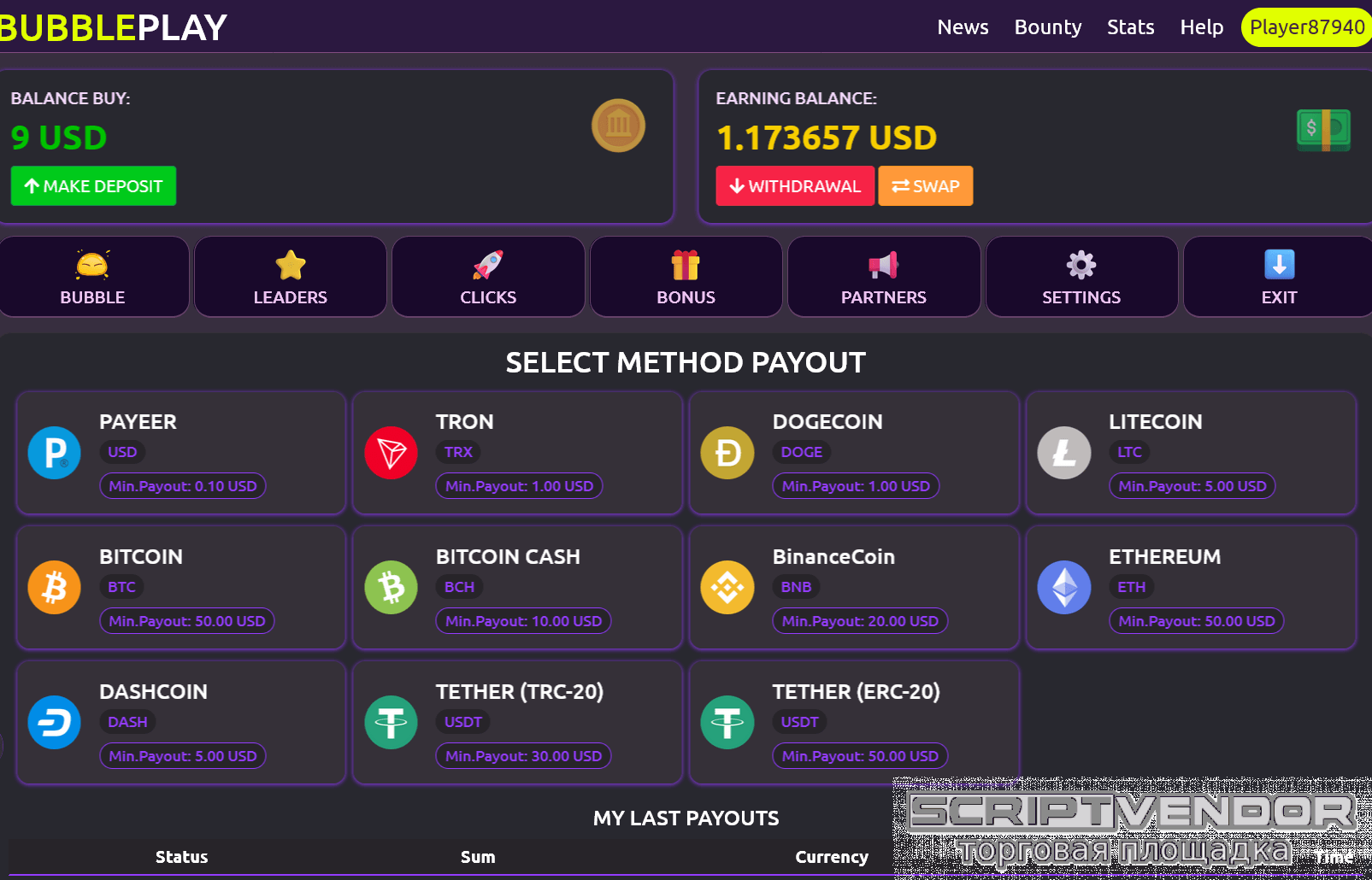Screen dimensions: 1372x880
Task: Open the Bubble game icon
Action: click(x=92, y=265)
